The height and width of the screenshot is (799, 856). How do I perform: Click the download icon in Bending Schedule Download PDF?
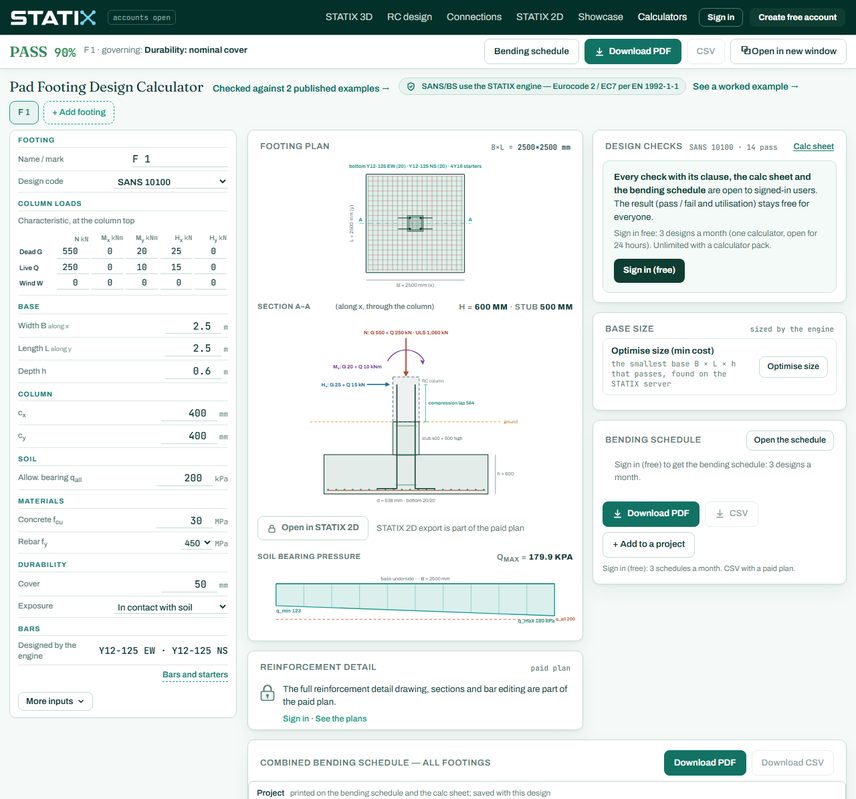617,514
